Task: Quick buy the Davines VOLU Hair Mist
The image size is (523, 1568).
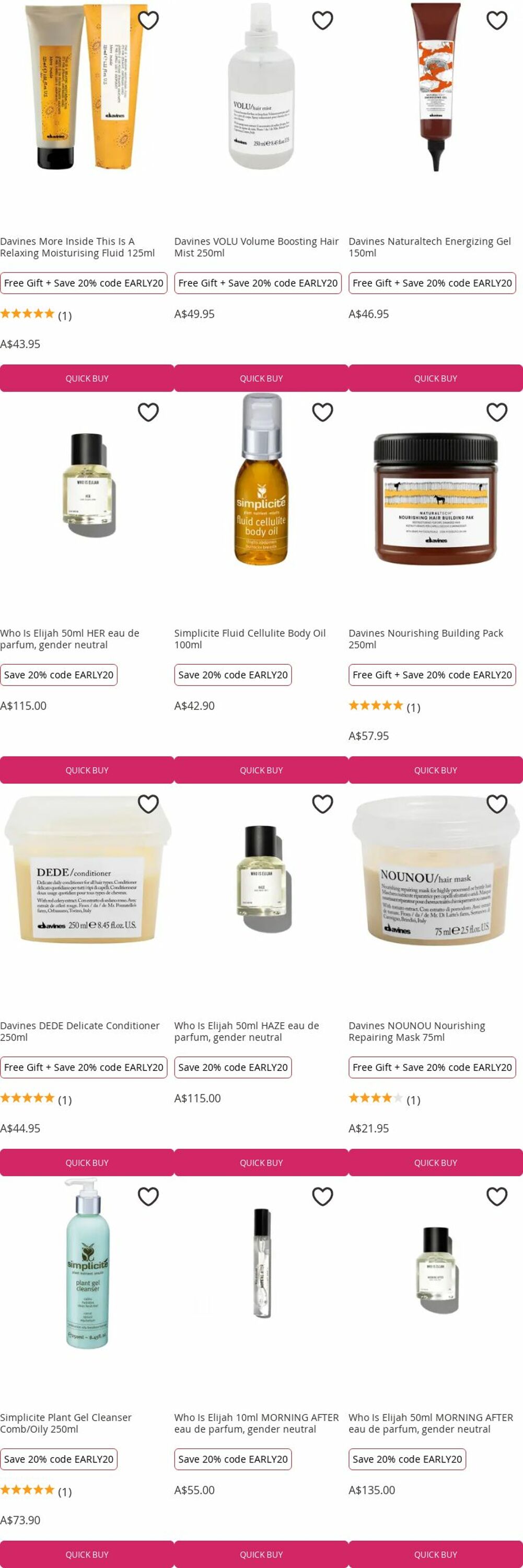Action: (261, 378)
